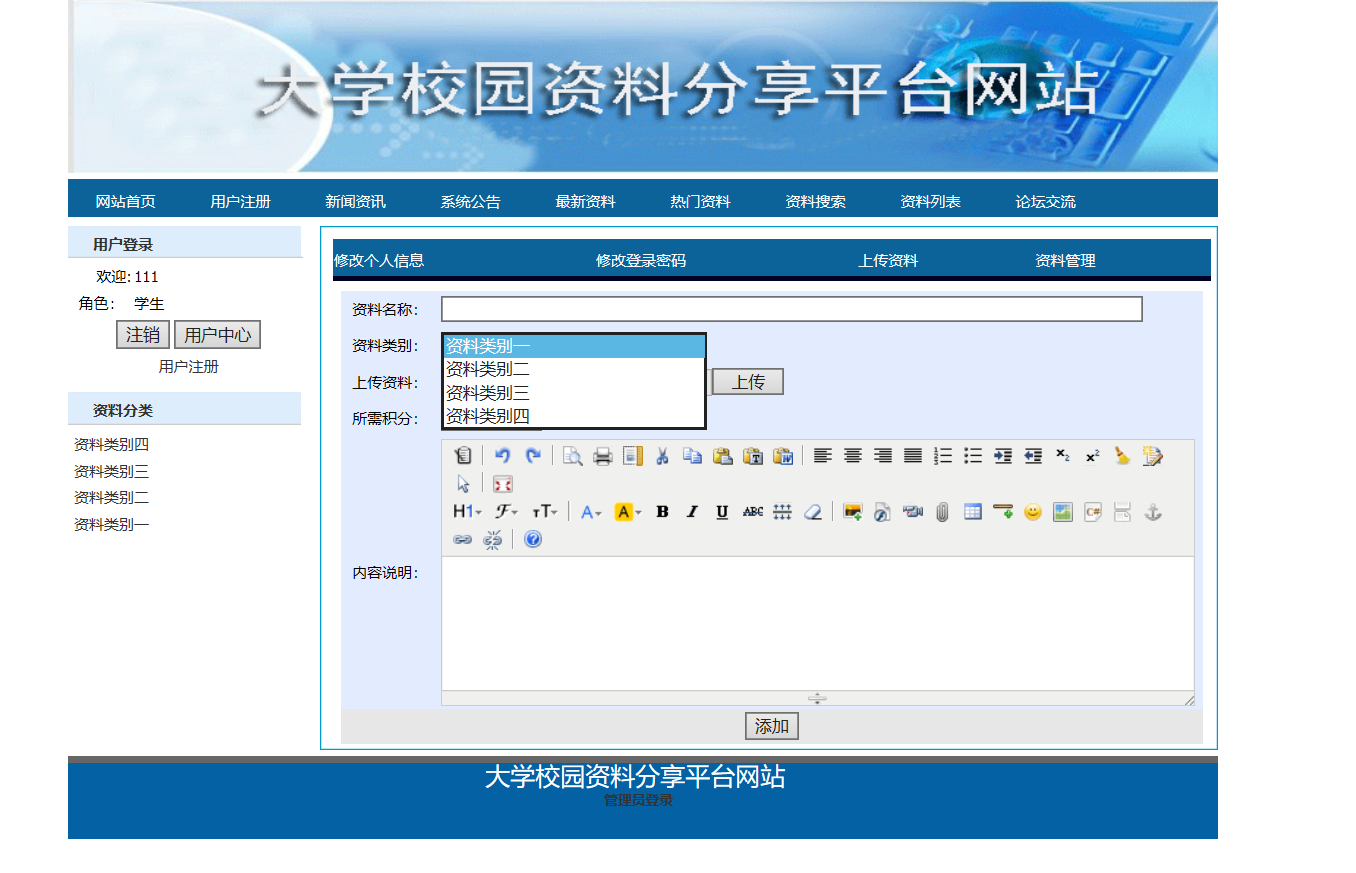Open the H1 paragraph format dropdown
The image size is (1356, 873).
[467, 512]
